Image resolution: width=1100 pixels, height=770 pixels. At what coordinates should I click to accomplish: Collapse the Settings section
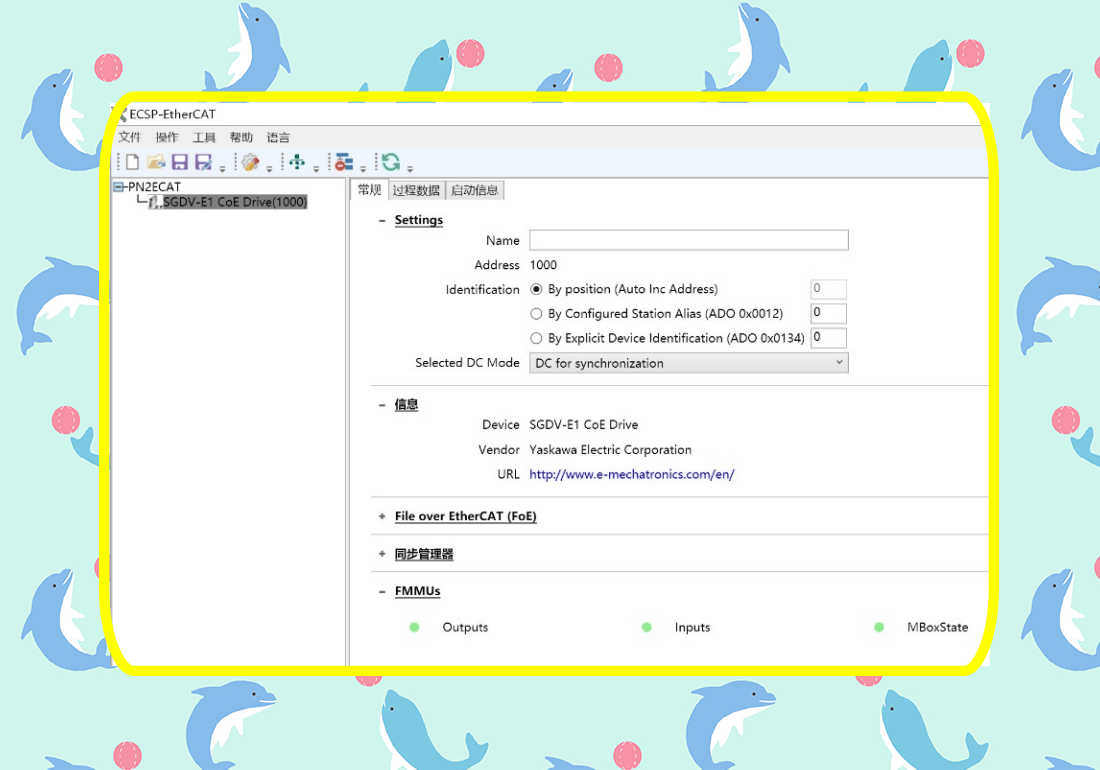[x=382, y=221]
